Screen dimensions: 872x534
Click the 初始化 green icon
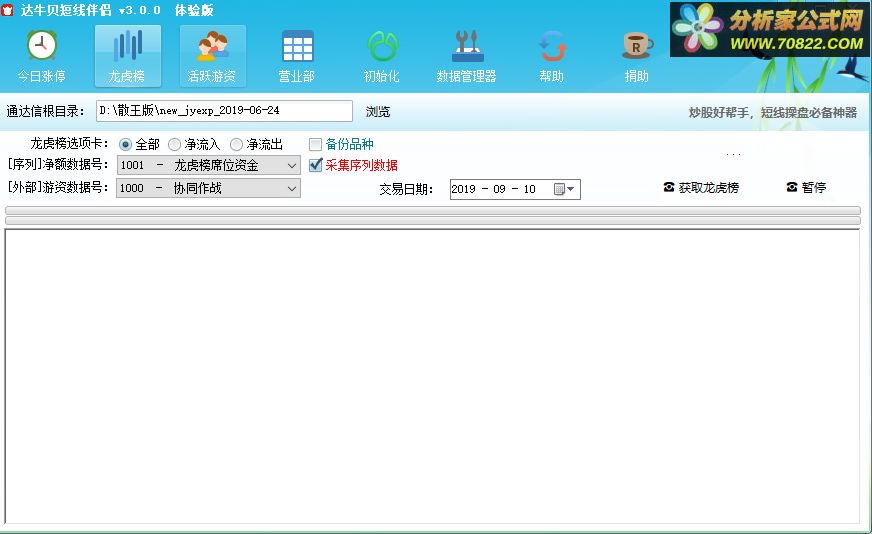coord(383,46)
